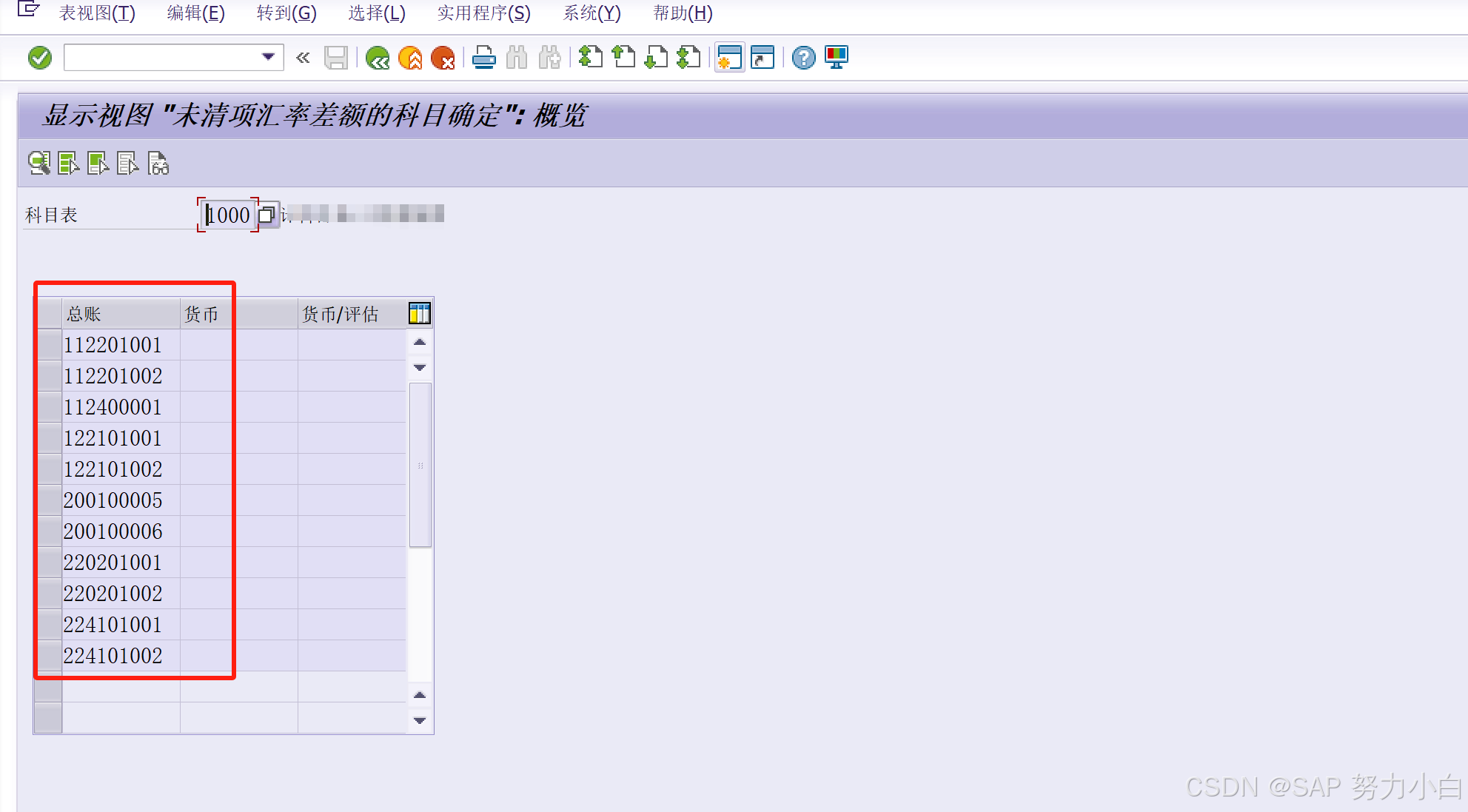Select the row marker for account 112201001
This screenshot has height=812, width=1468.
pyautogui.click(x=49, y=345)
